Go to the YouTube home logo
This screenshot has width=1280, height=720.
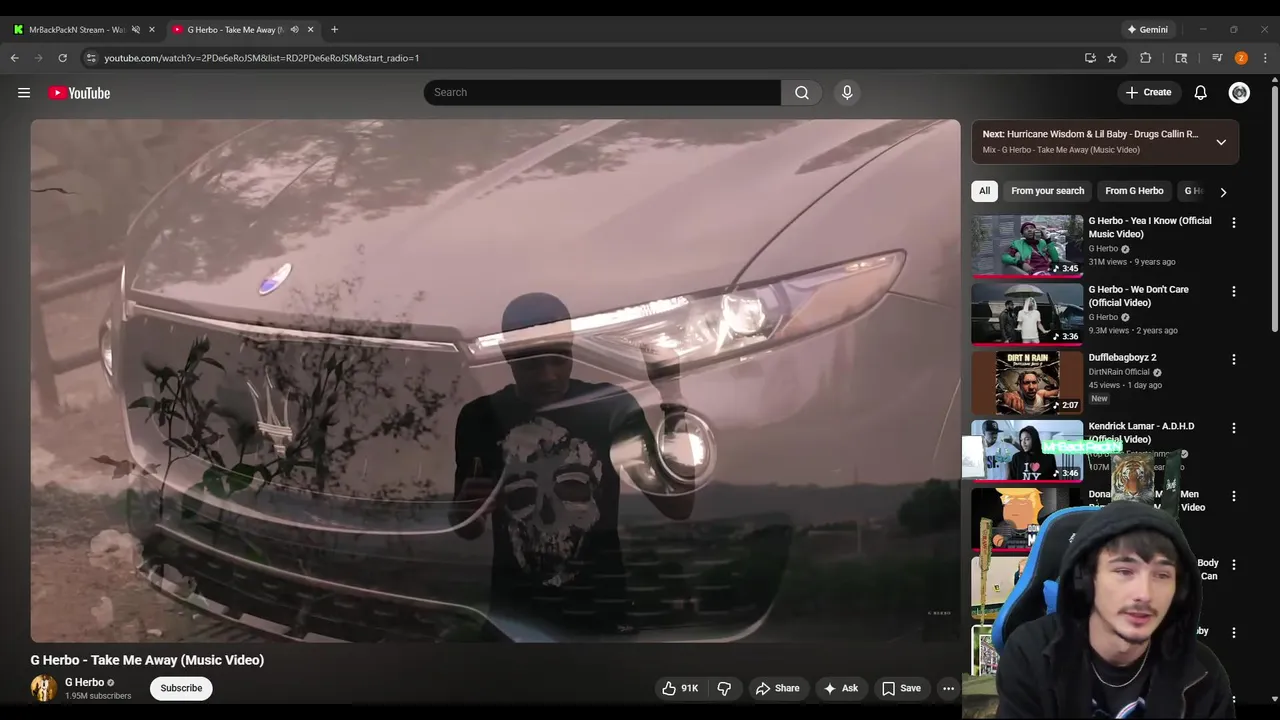79,93
